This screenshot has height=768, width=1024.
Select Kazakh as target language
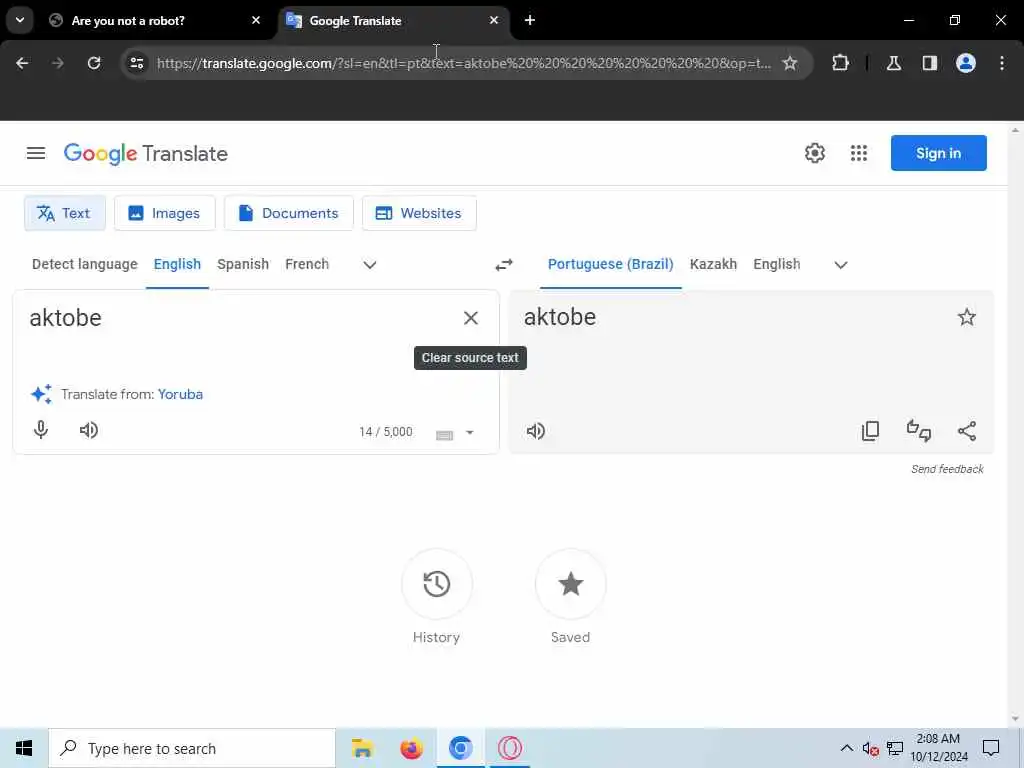tap(713, 264)
